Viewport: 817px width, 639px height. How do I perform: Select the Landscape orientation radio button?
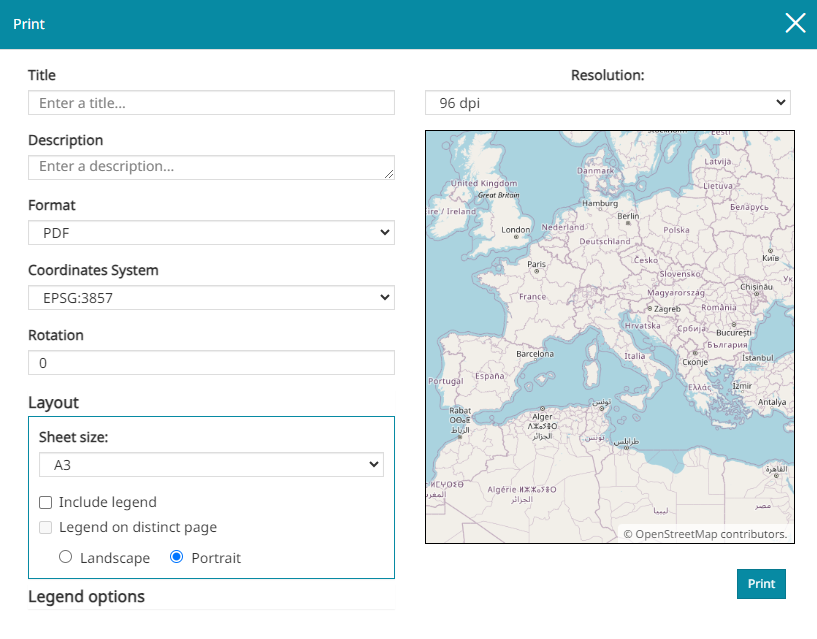66,557
